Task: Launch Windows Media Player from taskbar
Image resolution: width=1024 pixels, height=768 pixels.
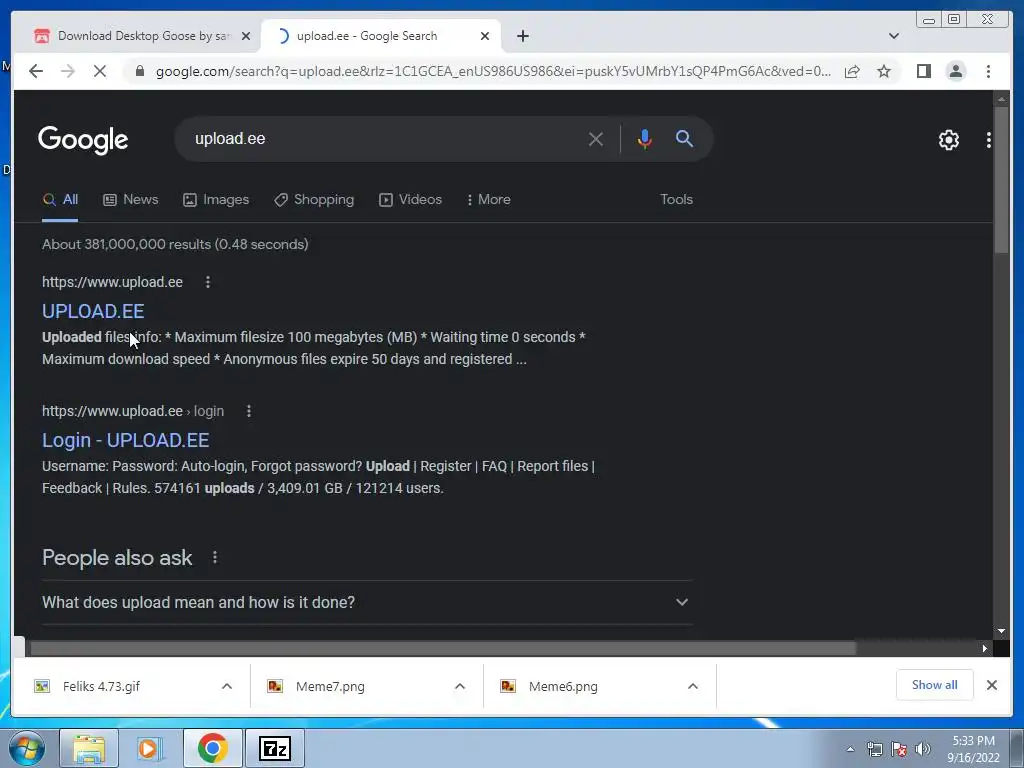Action: click(x=150, y=748)
